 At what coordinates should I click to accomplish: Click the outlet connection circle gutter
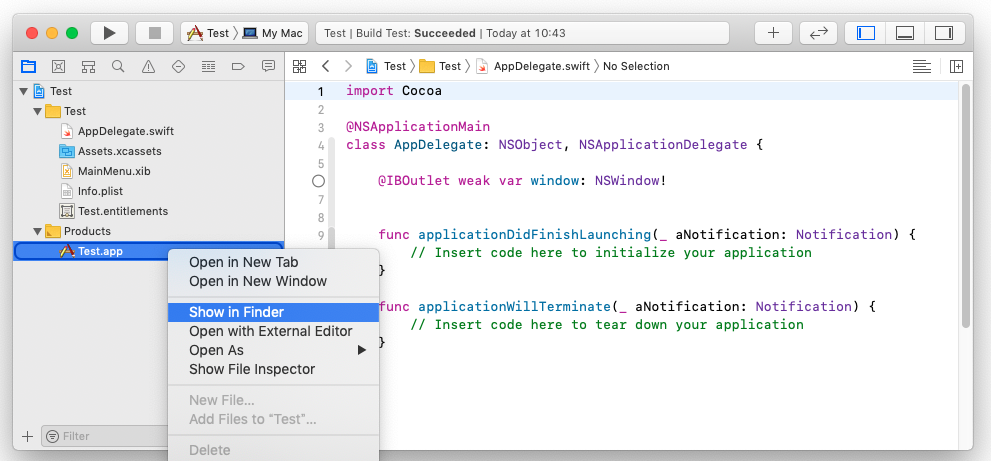(x=319, y=181)
